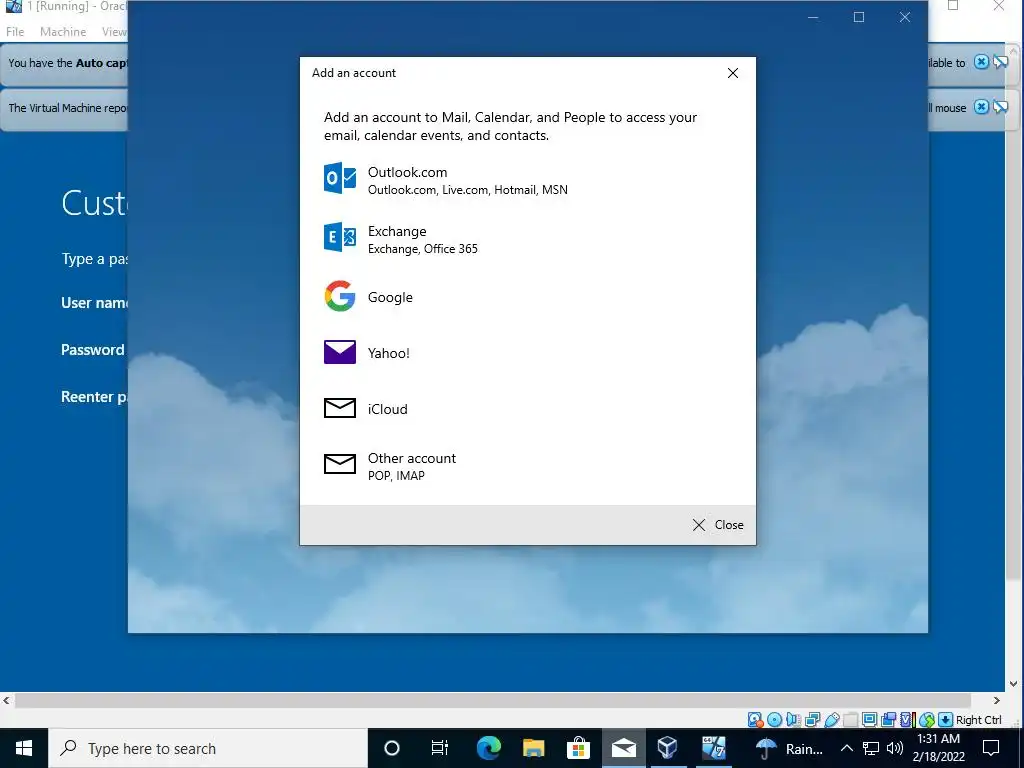
Task: Open the volume control tray icon
Action: click(x=895, y=748)
